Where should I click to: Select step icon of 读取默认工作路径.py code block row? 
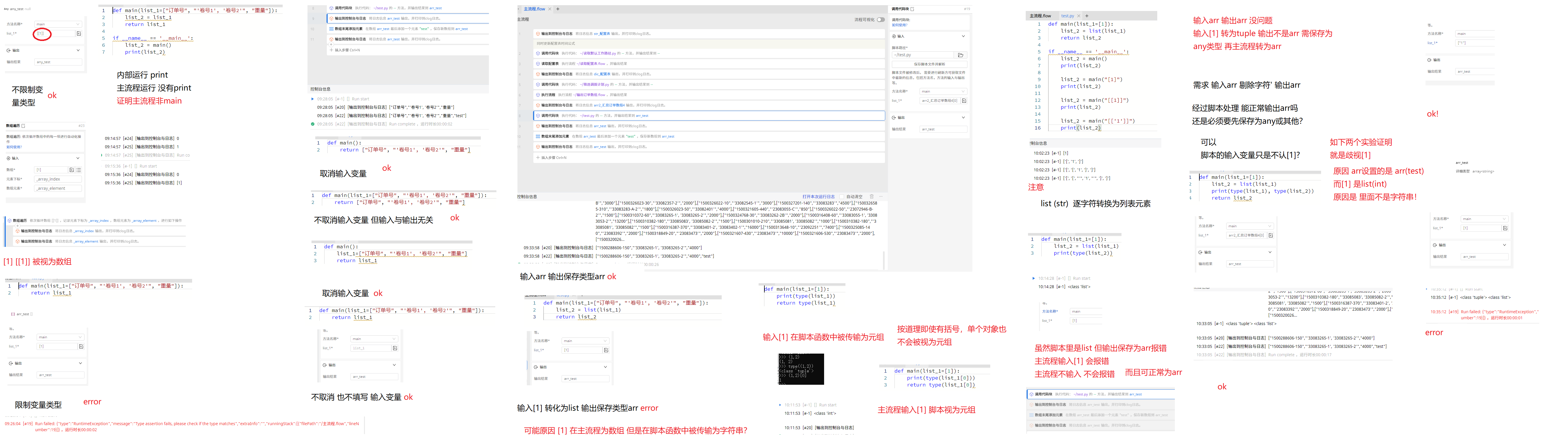click(x=538, y=53)
